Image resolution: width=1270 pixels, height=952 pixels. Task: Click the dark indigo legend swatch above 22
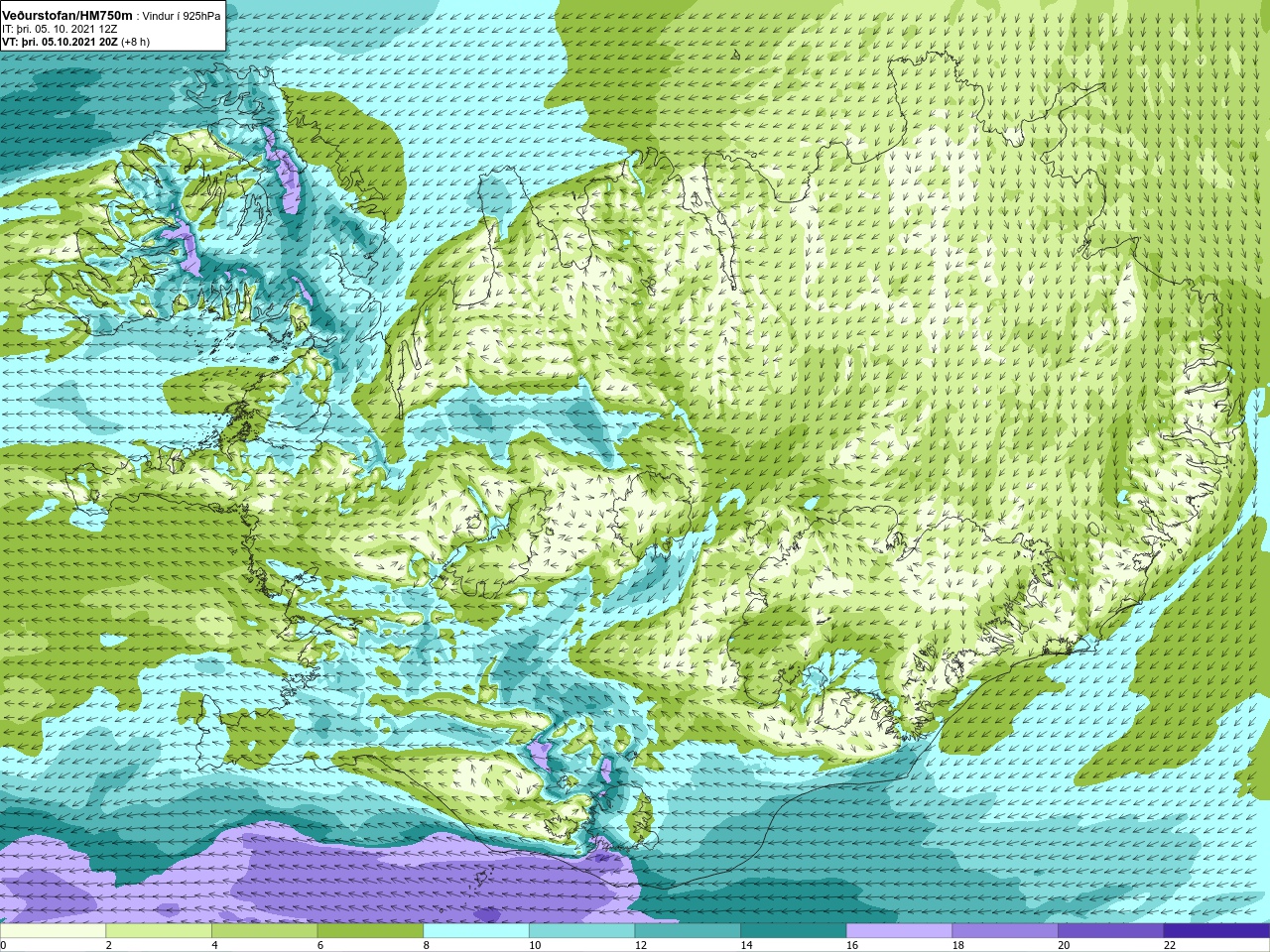pyautogui.click(x=1217, y=931)
